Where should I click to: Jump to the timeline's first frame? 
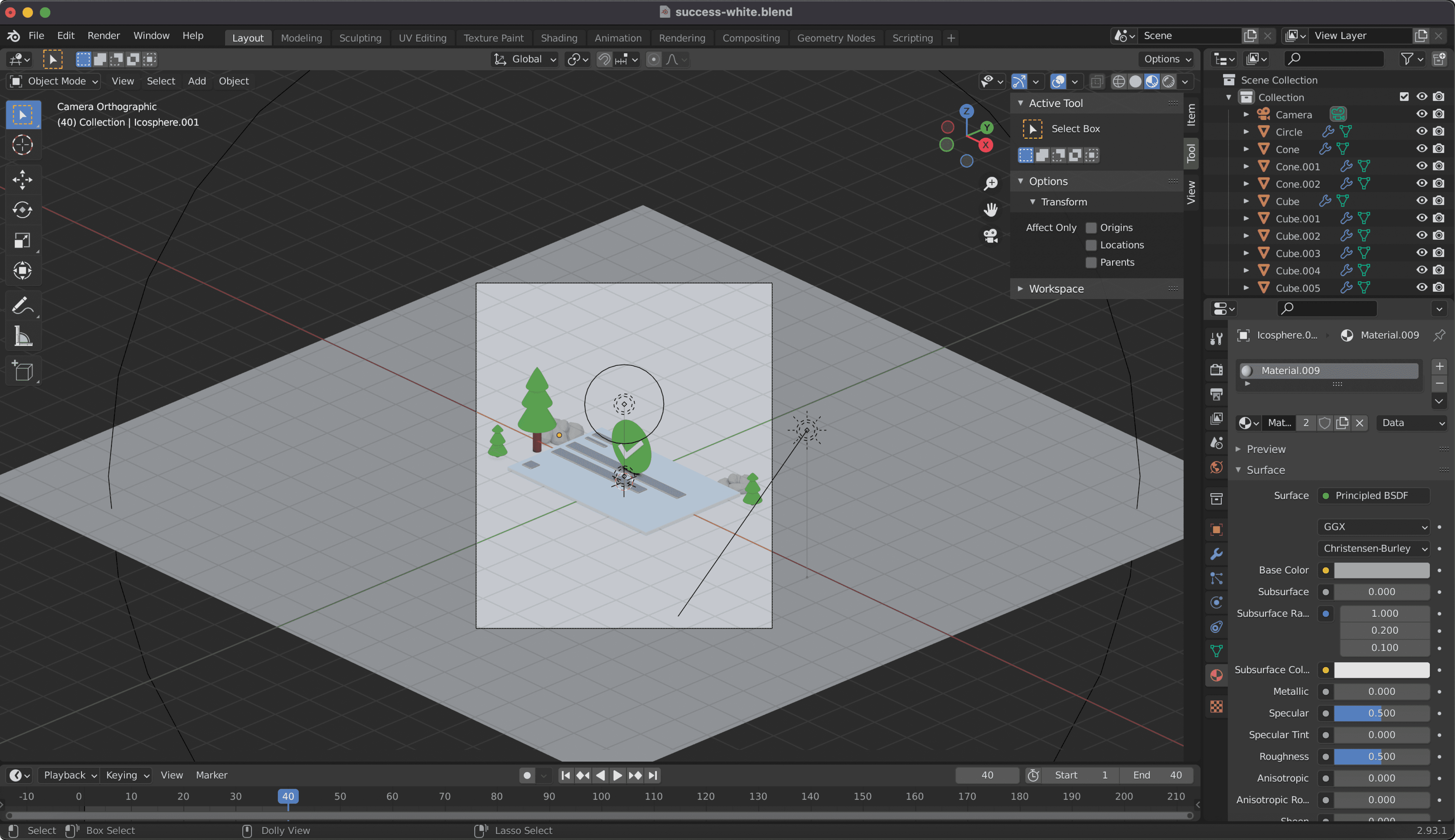[565, 775]
